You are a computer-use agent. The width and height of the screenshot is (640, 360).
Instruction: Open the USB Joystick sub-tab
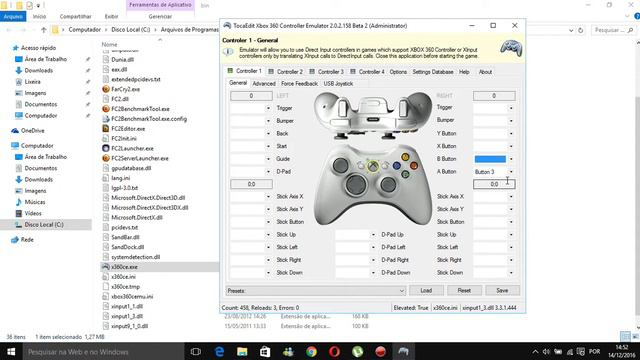(x=338, y=84)
